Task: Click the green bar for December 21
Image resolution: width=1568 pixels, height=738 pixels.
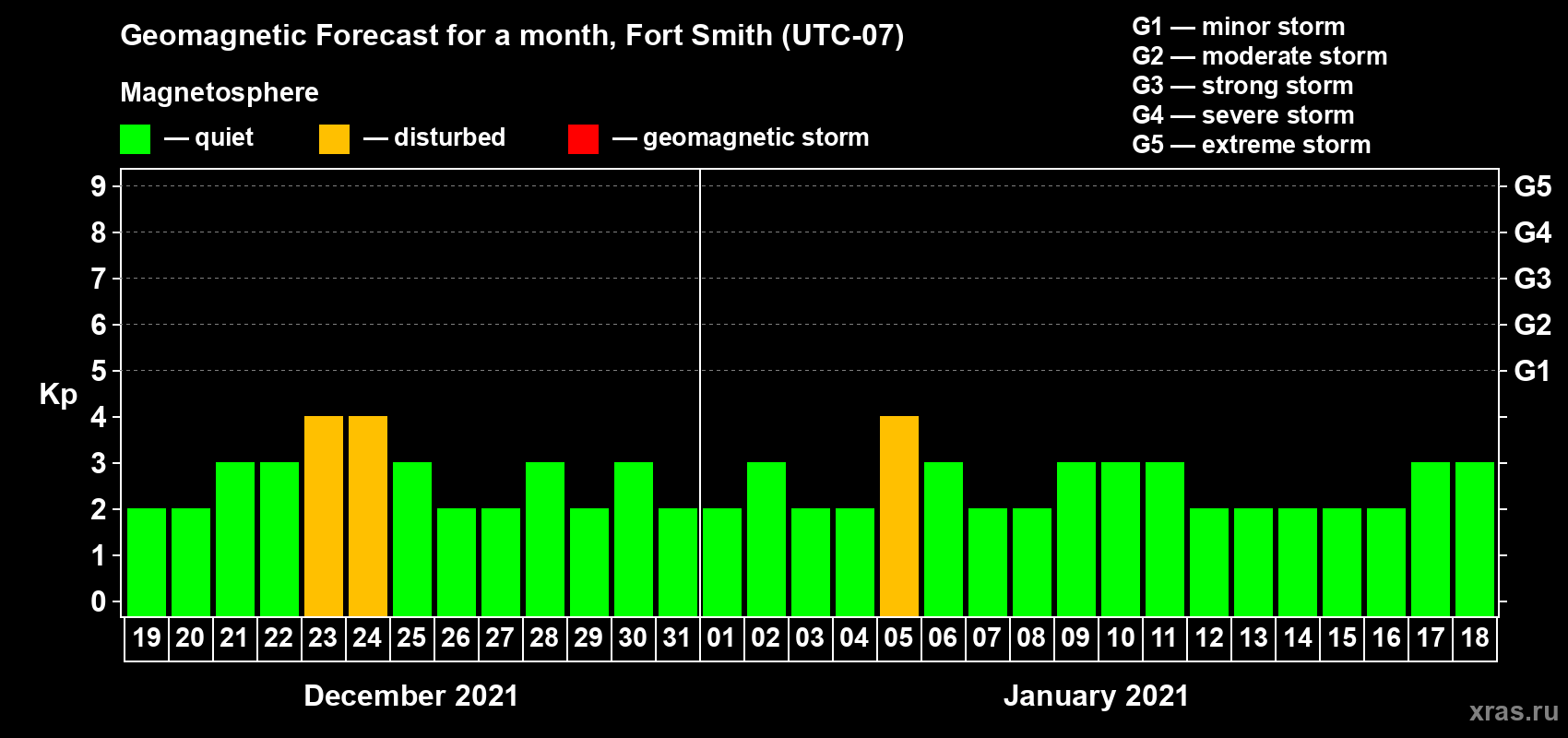Action: tap(235, 540)
